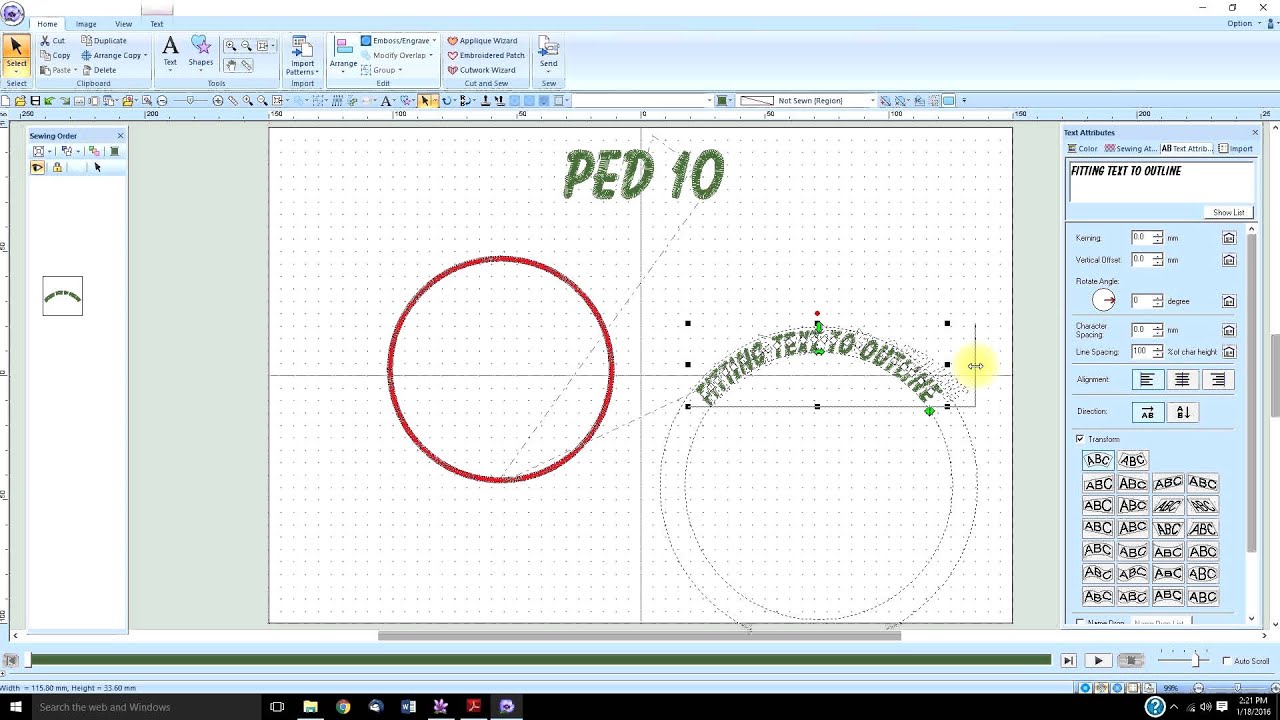Select the Measure ruler tool in Tools group
The height and width of the screenshot is (720, 1280).
(247, 65)
